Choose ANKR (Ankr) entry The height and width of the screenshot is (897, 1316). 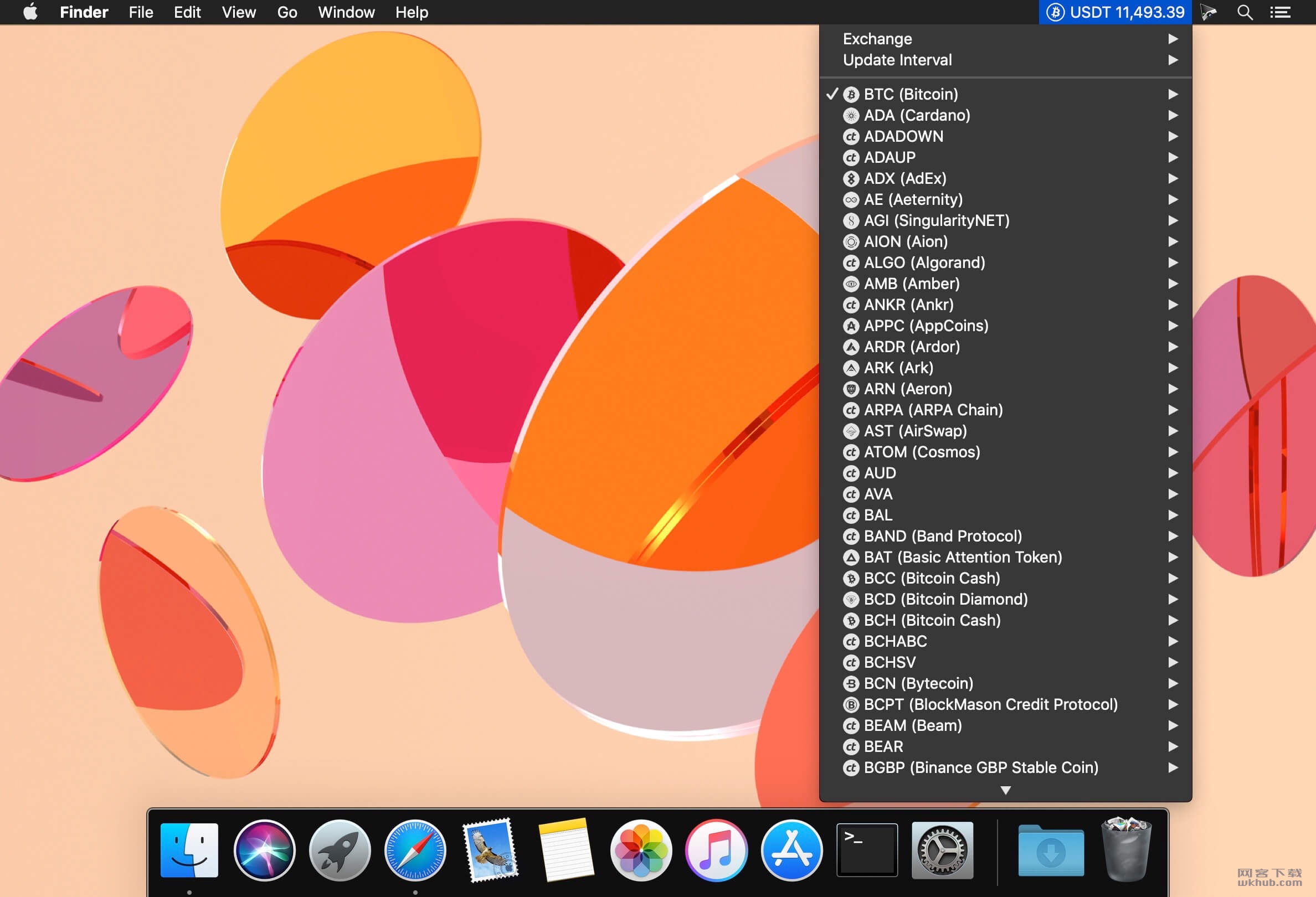tap(1006, 305)
